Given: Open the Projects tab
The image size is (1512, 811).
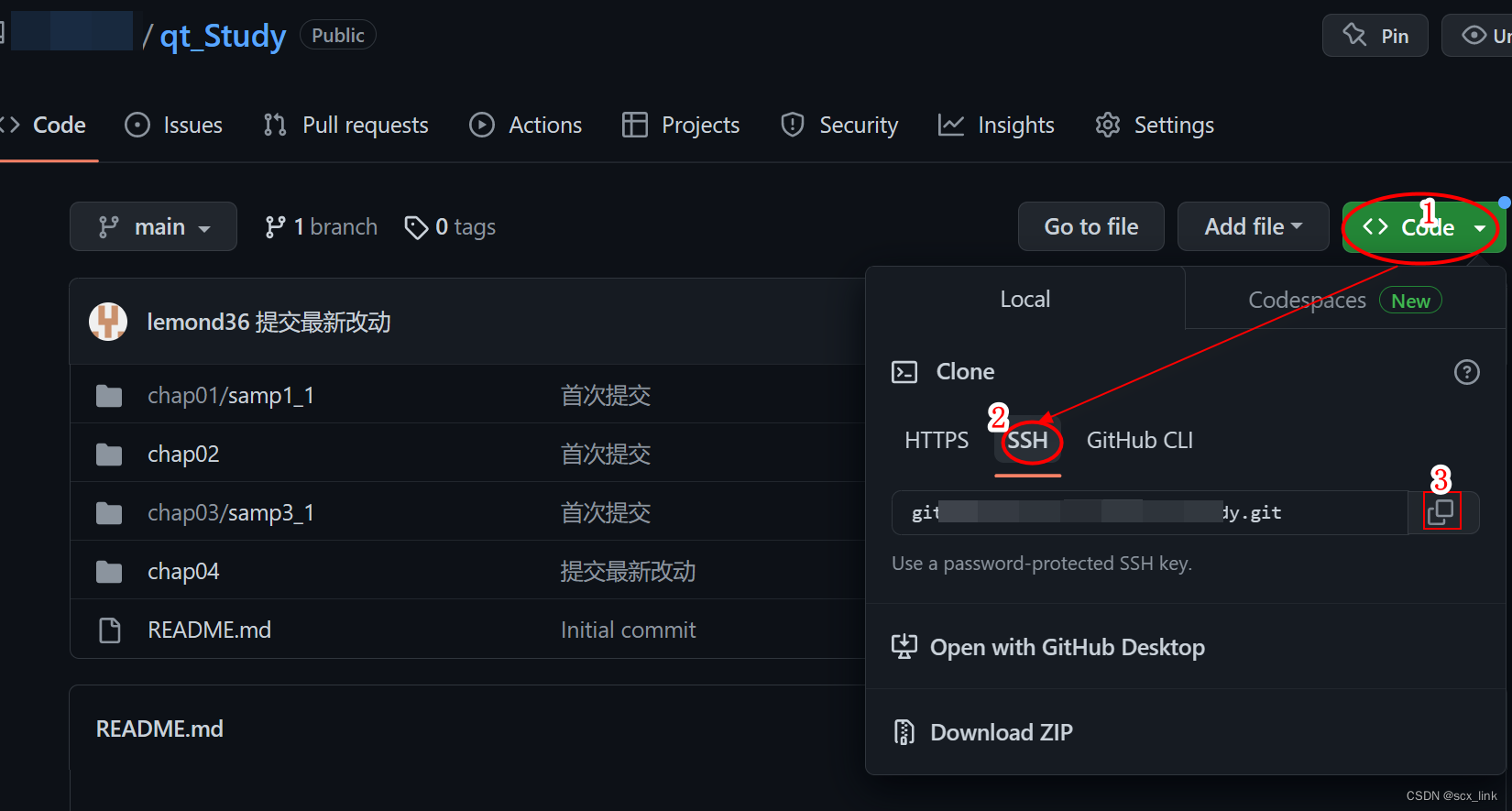Looking at the screenshot, I should click(681, 125).
